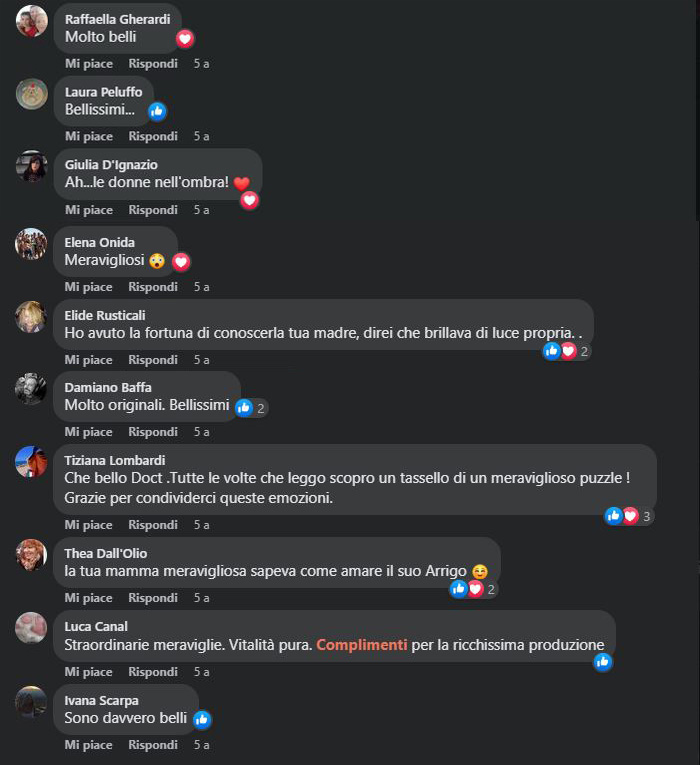Open Tiziana Lombardi's profile avatar
Image resolution: width=700 pixels, height=765 pixels.
point(31,462)
